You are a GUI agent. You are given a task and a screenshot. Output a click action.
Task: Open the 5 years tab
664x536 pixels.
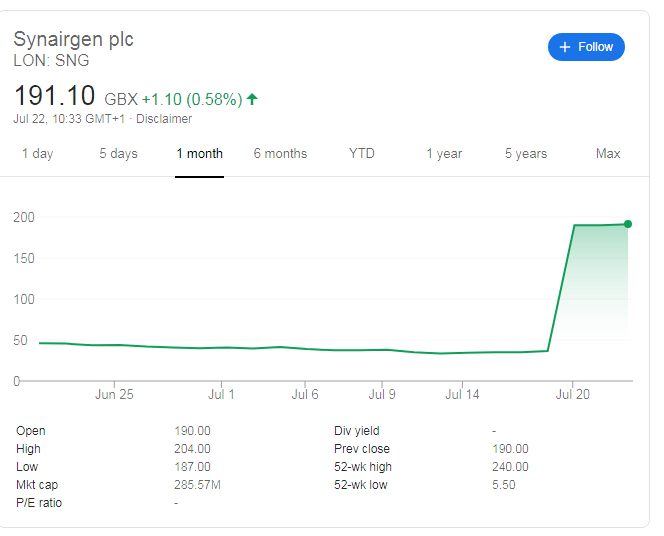526,153
